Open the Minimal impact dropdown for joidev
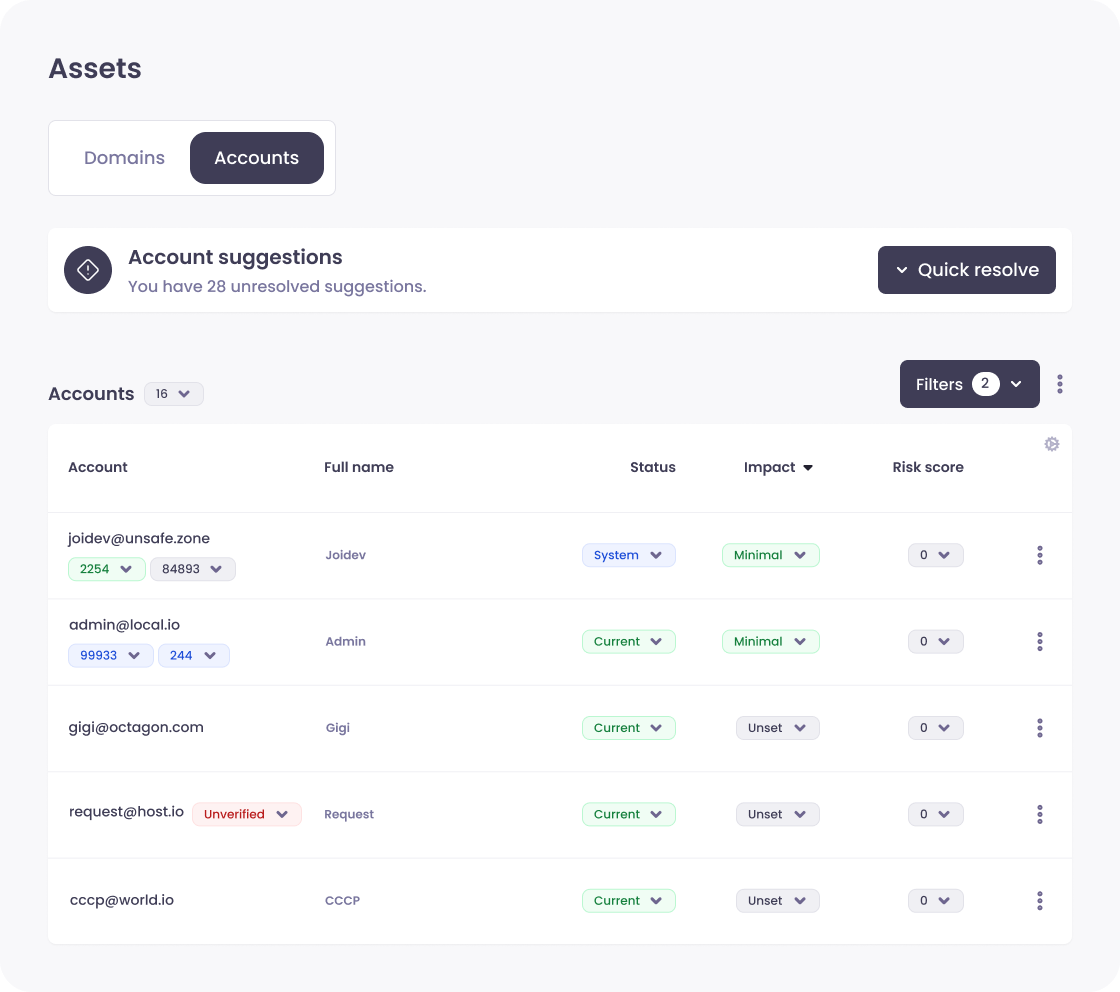The width and height of the screenshot is (1120, 992). pos(771,555)
